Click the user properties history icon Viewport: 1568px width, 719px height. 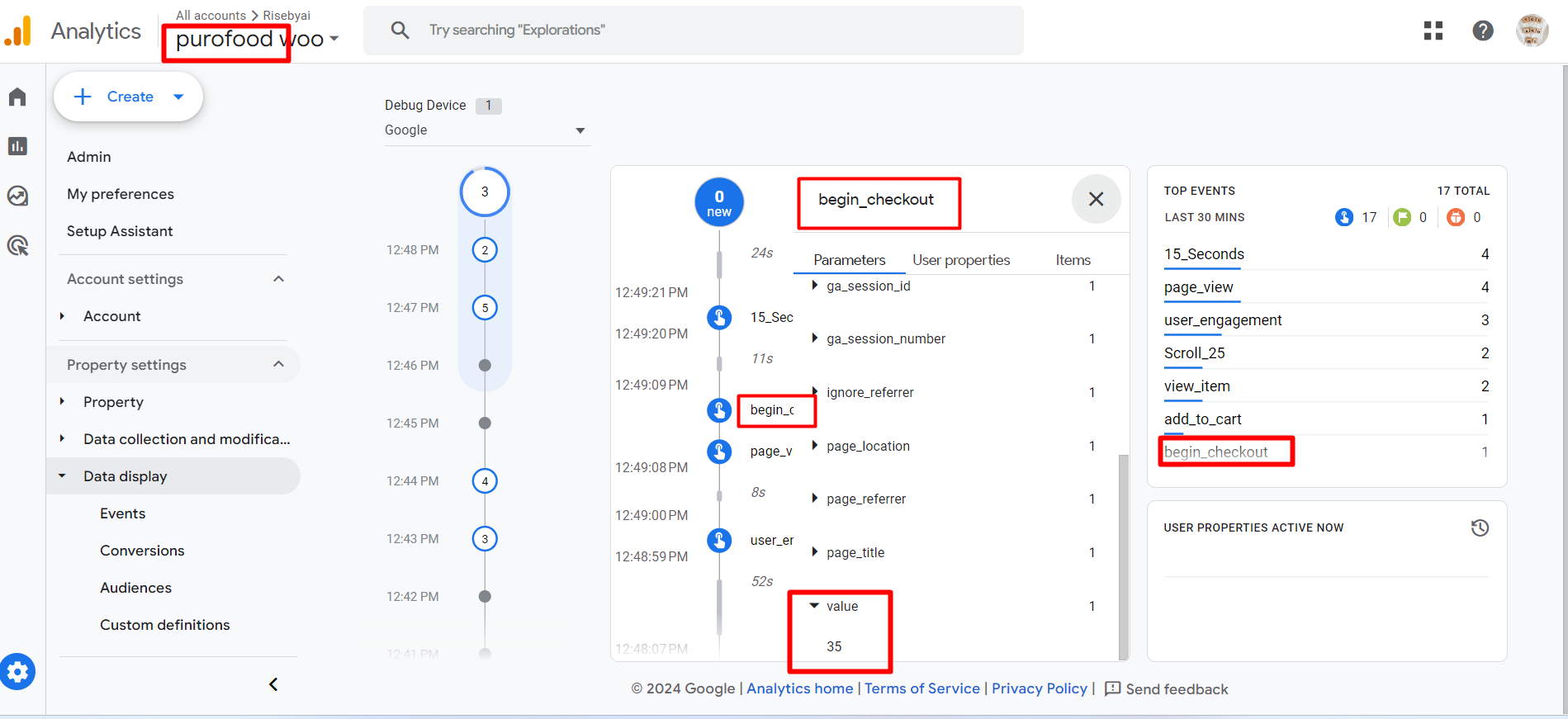tap(1480, 527)
